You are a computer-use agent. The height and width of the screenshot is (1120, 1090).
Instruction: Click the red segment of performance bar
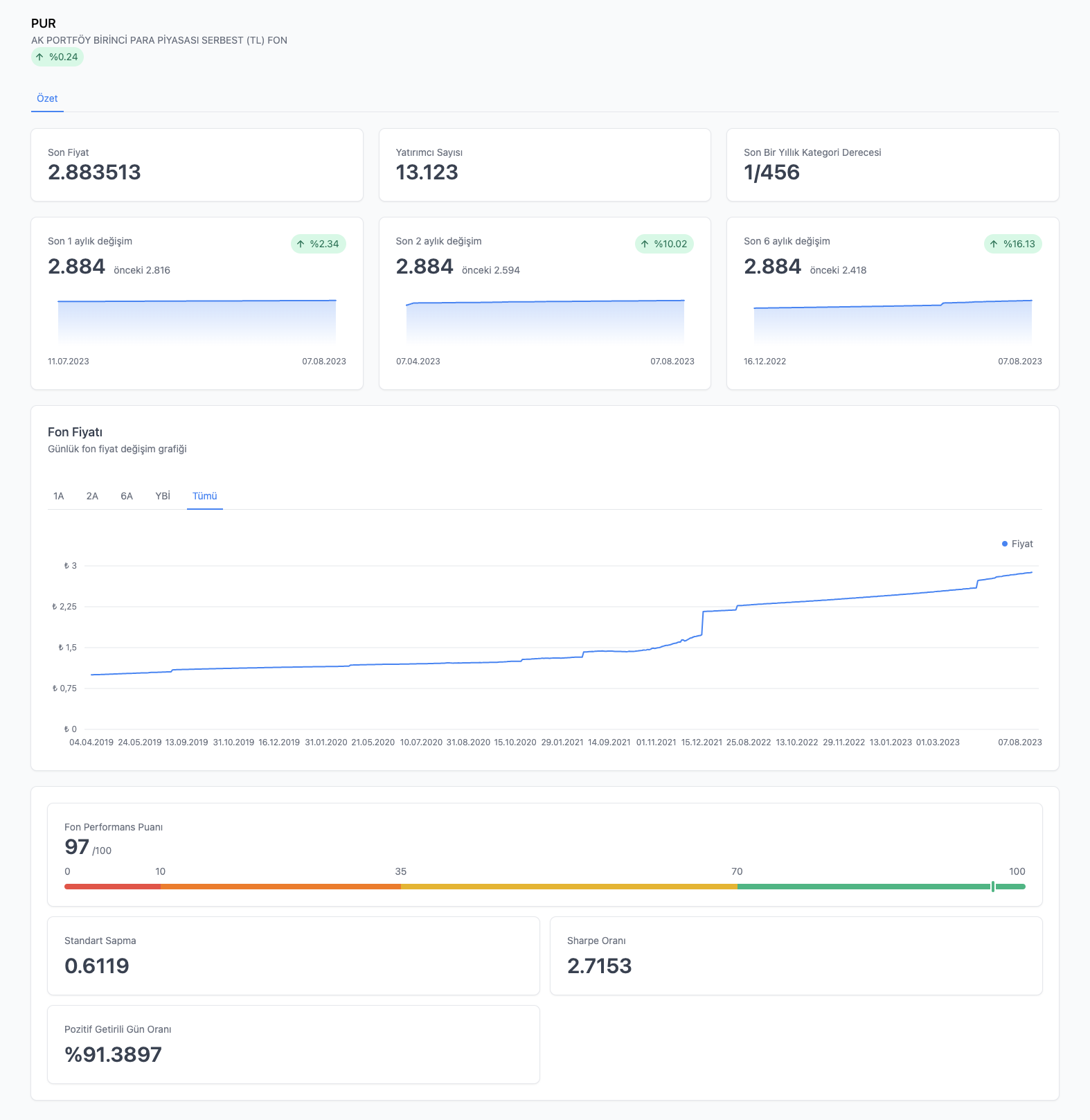pyautogui.click(x=112, y=887)
